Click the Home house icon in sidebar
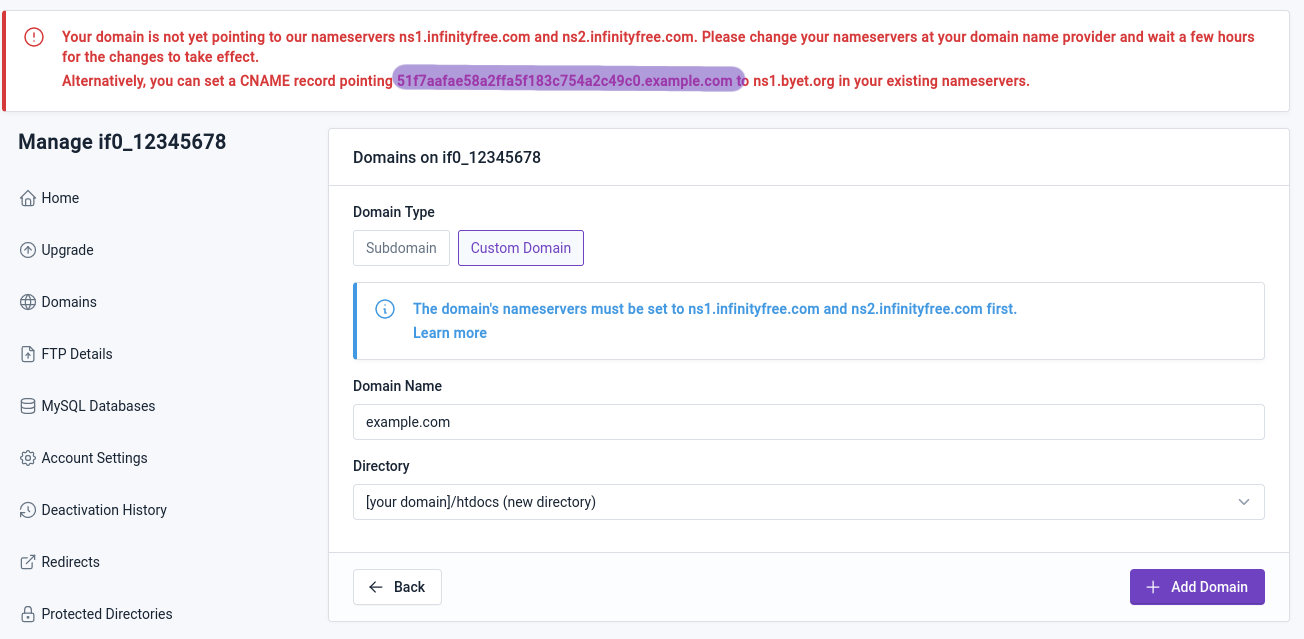 28,198
